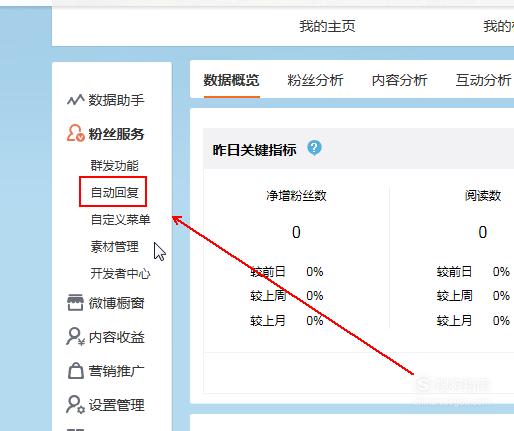Open 素材管理 submenu item
This screenshot has height=431, width=514.
[x=115, y=247]
